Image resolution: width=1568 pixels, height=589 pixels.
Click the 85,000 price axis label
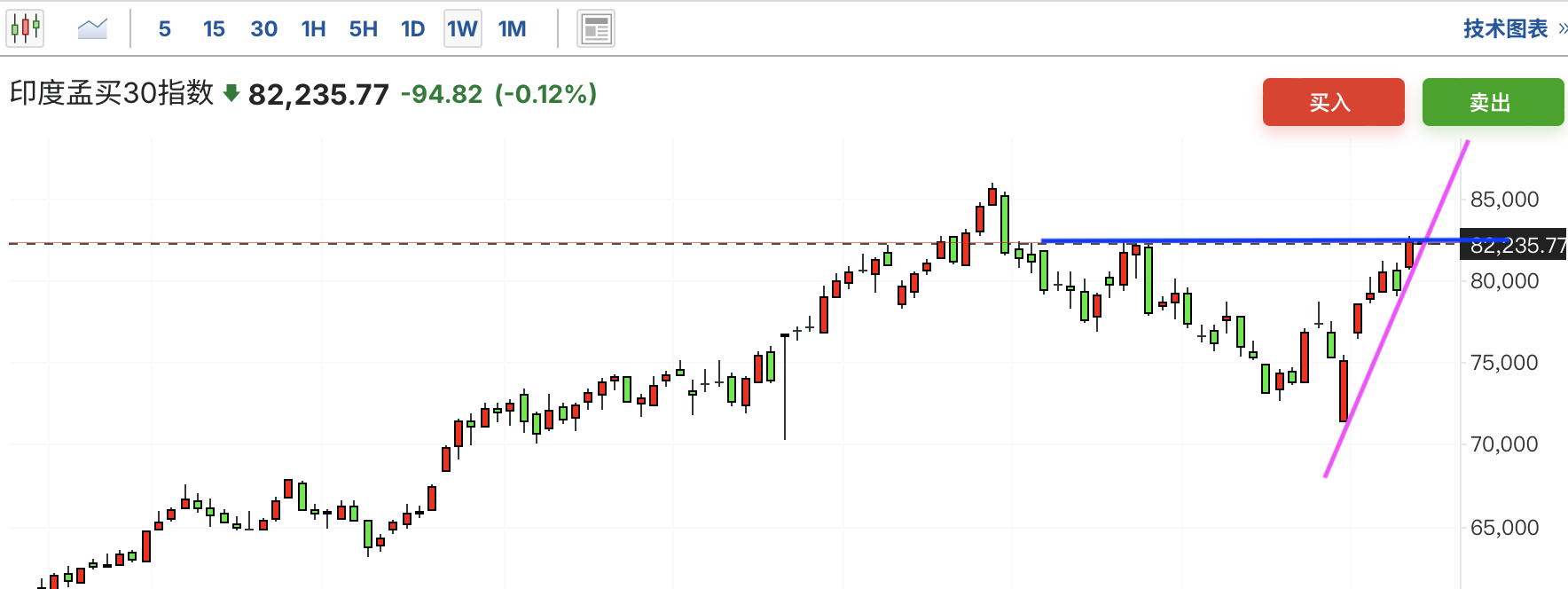click(1504, 200)
